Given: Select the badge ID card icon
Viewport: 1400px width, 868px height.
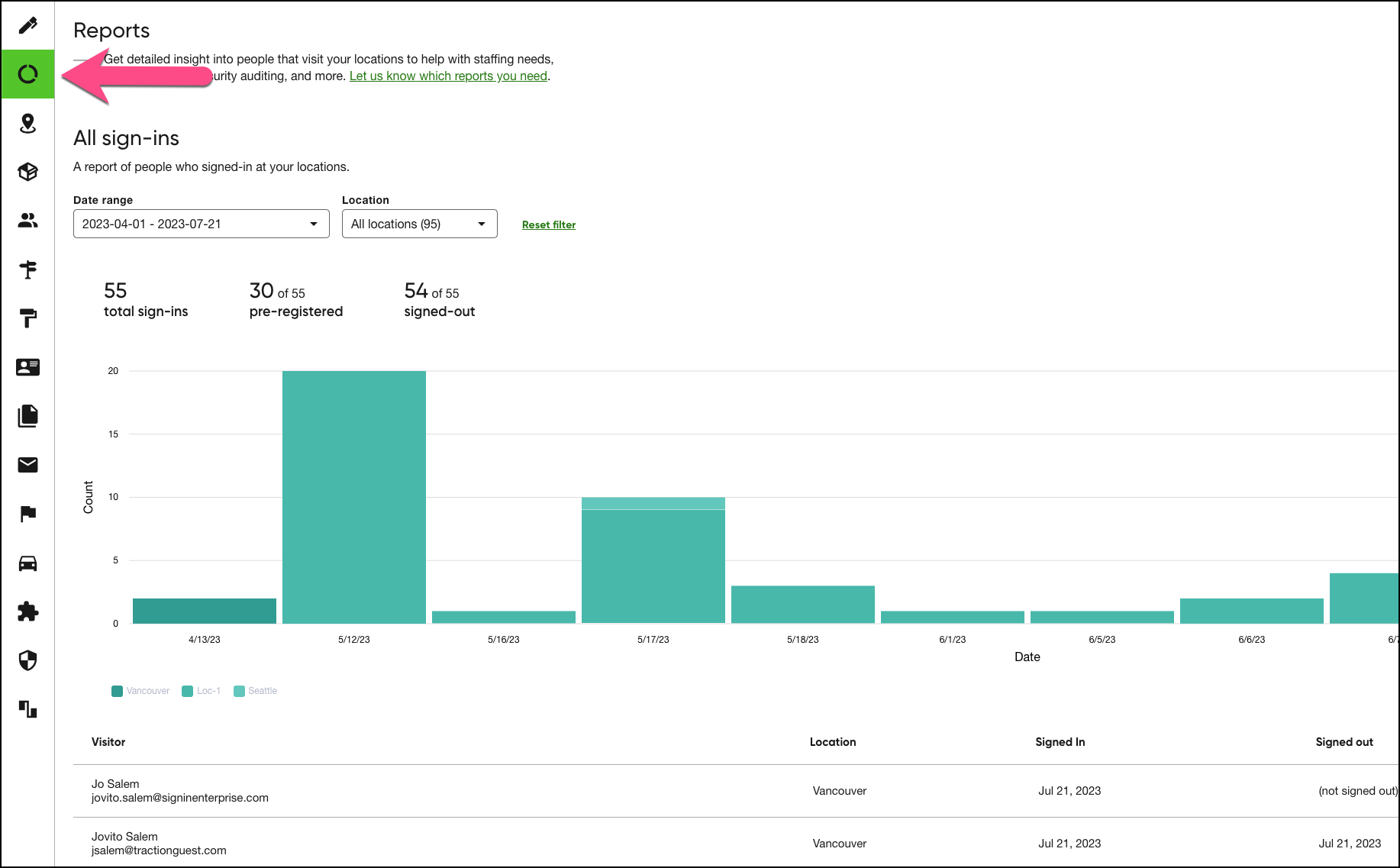Looking at the screenshot, I should [27, 367].
